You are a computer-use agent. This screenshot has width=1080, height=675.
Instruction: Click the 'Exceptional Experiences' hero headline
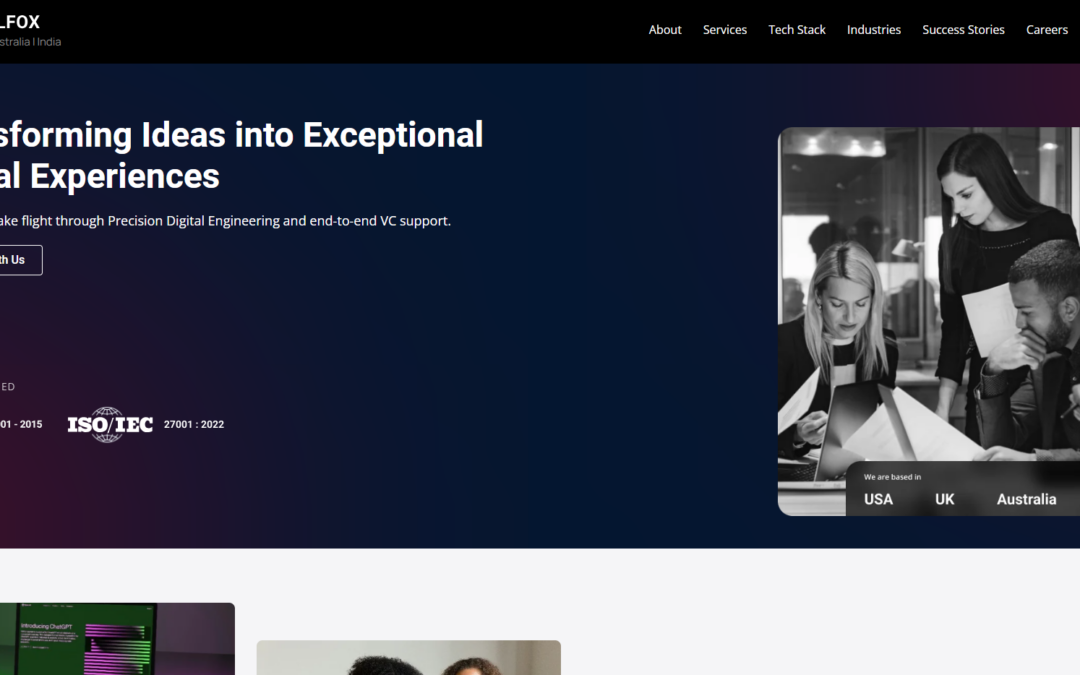(240, 155)
